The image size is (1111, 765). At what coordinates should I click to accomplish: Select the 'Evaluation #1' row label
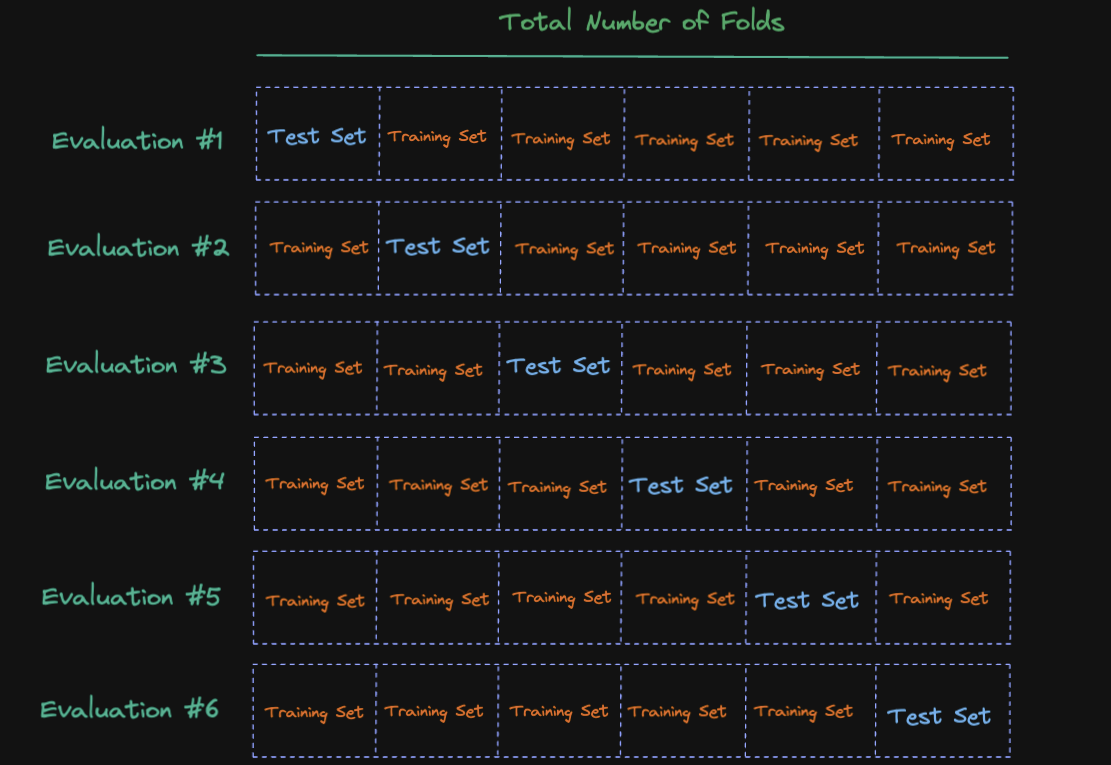(137, 140)
